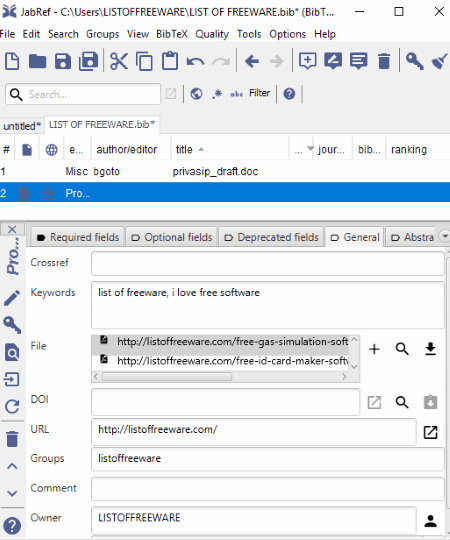Toggle the regular expression search icon
450x540 pixels.
tap(217, 94)
